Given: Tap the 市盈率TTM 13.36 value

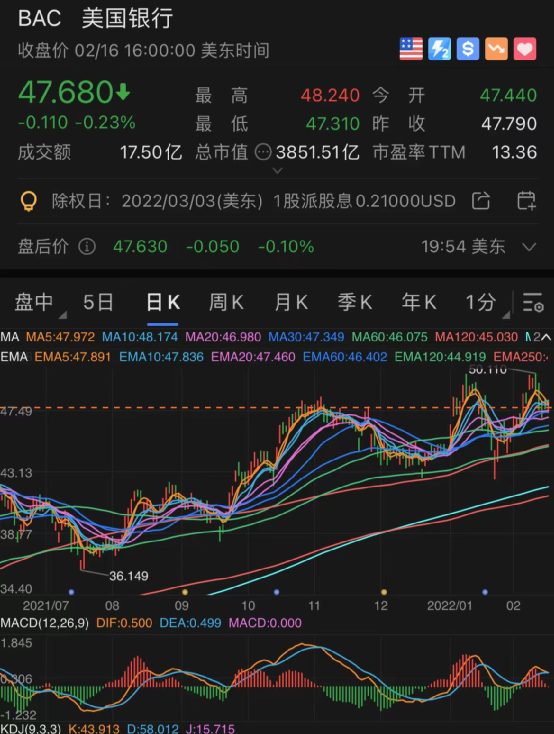Looking at the screenshot, I should (514, 153).
